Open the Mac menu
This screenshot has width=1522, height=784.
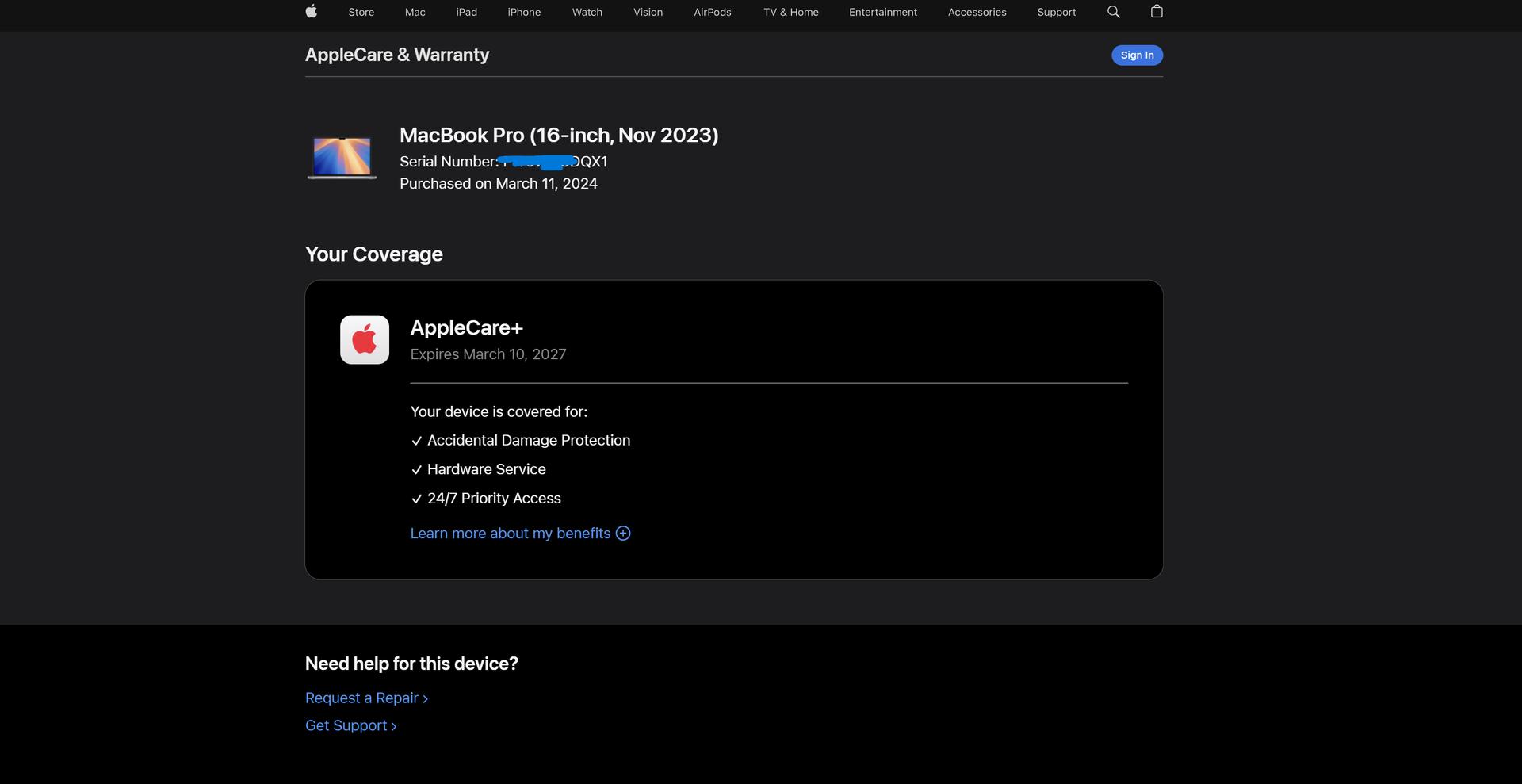[415, 12]
